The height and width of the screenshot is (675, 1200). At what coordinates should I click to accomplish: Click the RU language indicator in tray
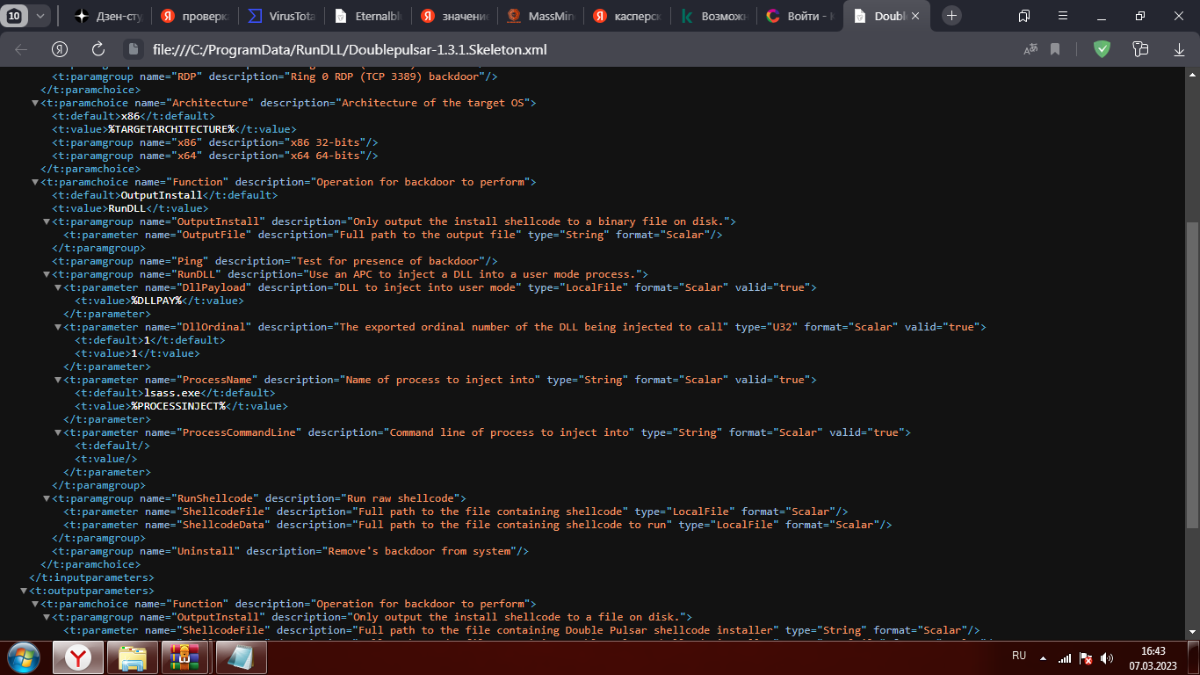[x=1019, y=655]
